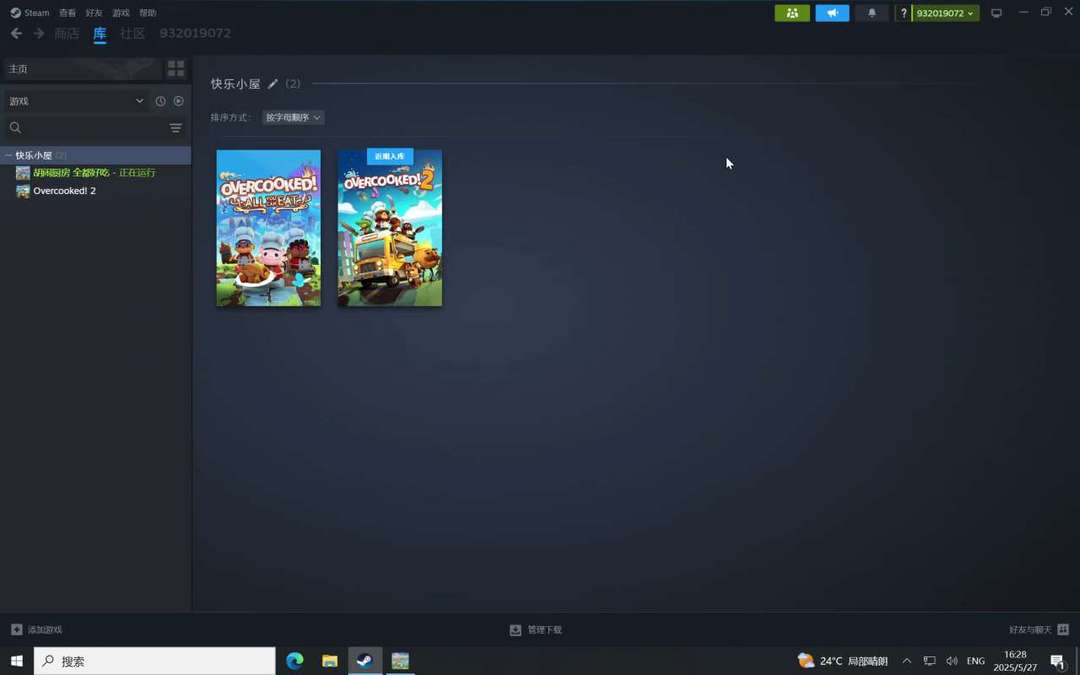Open the volume tray icon

click(951, 661)
